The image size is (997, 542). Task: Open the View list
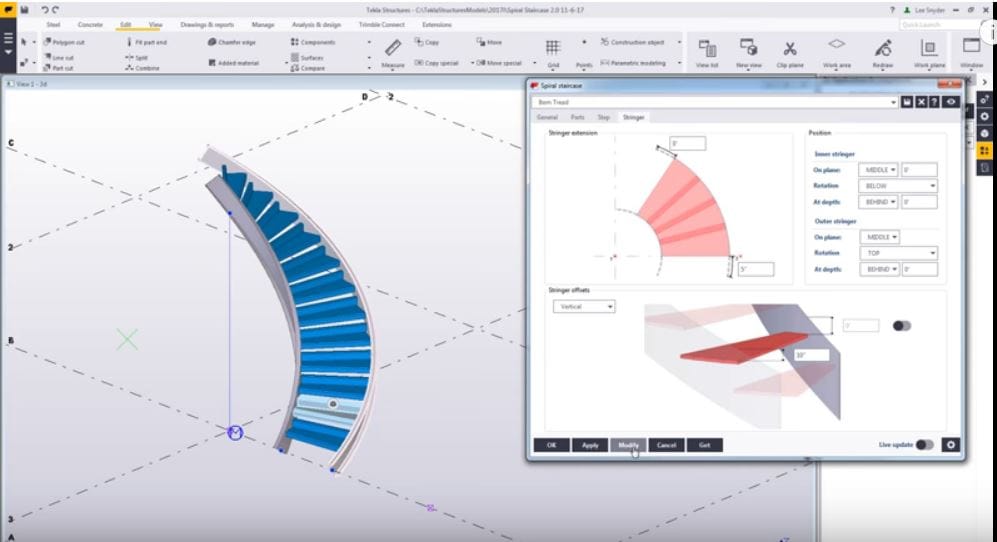click(707, 53)
